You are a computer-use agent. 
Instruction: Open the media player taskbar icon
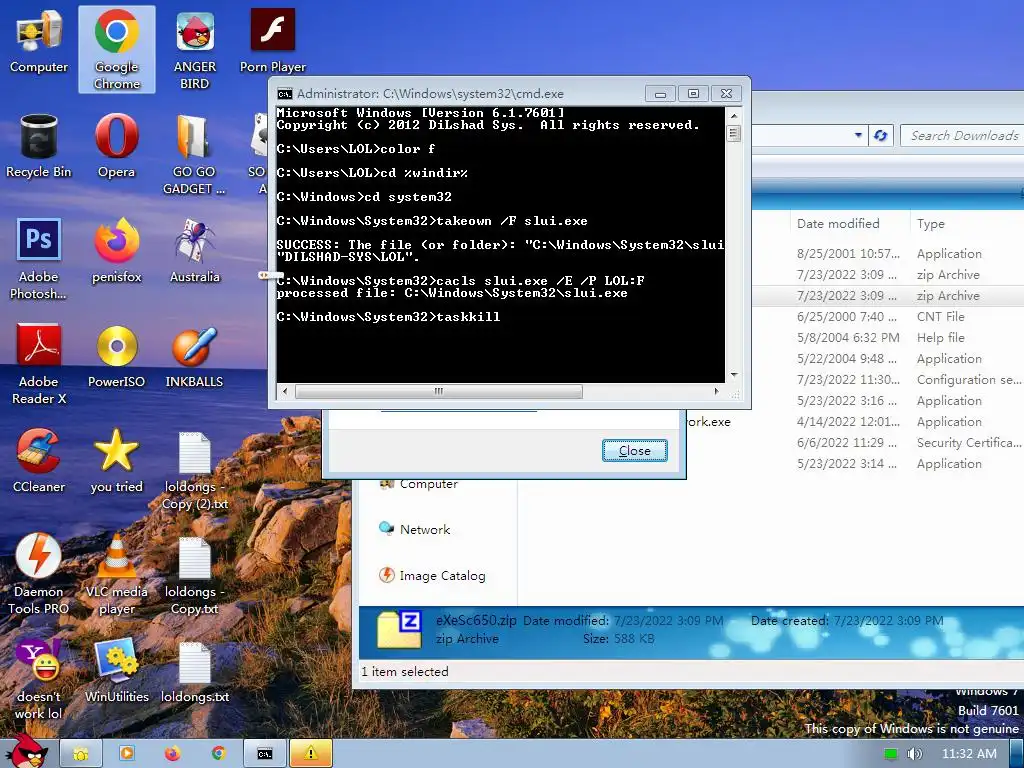(x=127, y=754)
